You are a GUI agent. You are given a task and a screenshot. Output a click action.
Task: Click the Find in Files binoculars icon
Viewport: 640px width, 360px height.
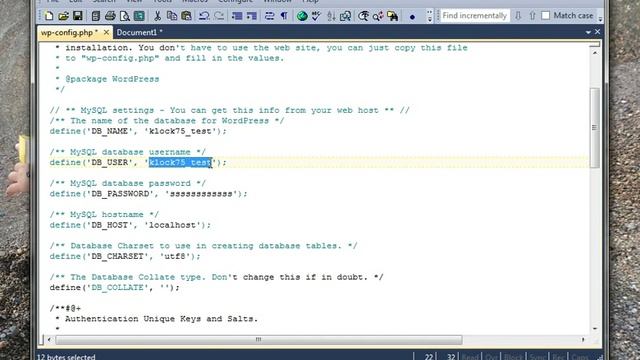click(393, 16)
